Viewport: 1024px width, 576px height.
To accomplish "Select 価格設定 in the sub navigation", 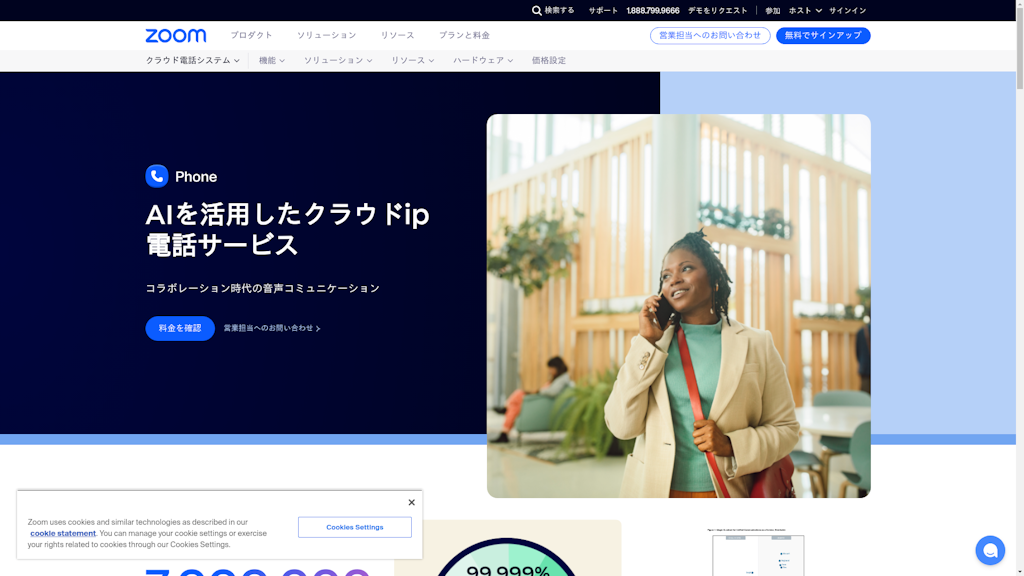I will (548, 61).
